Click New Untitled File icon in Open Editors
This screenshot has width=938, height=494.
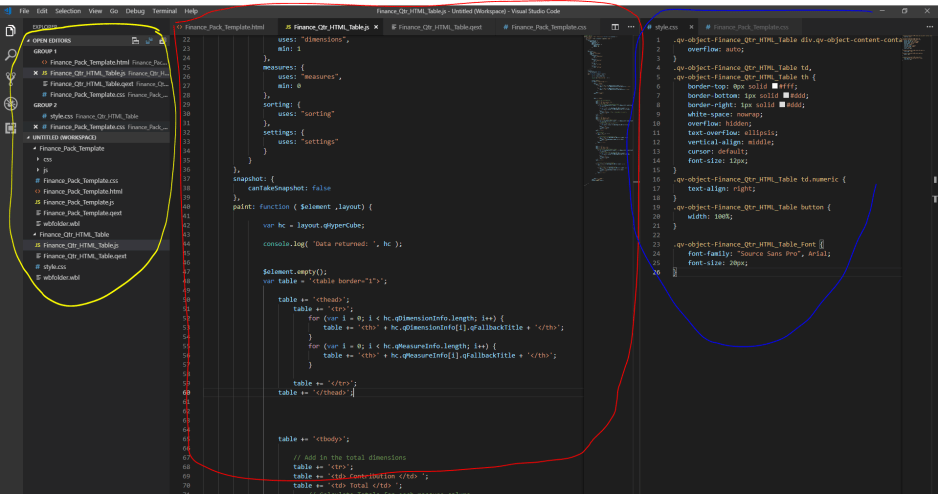135,41
